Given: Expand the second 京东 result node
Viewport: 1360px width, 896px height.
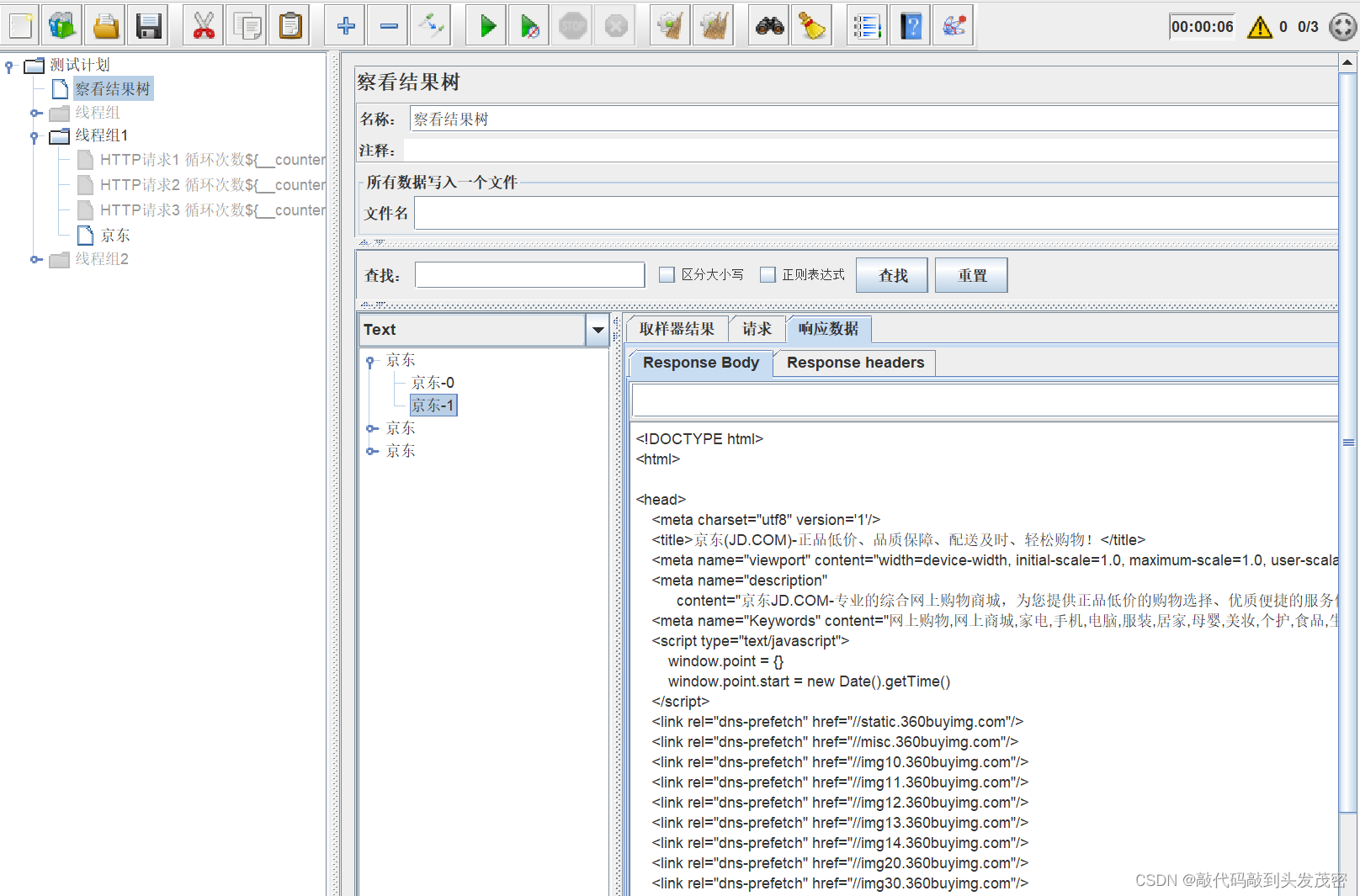Looking at the screenshot, I should 371,428.
